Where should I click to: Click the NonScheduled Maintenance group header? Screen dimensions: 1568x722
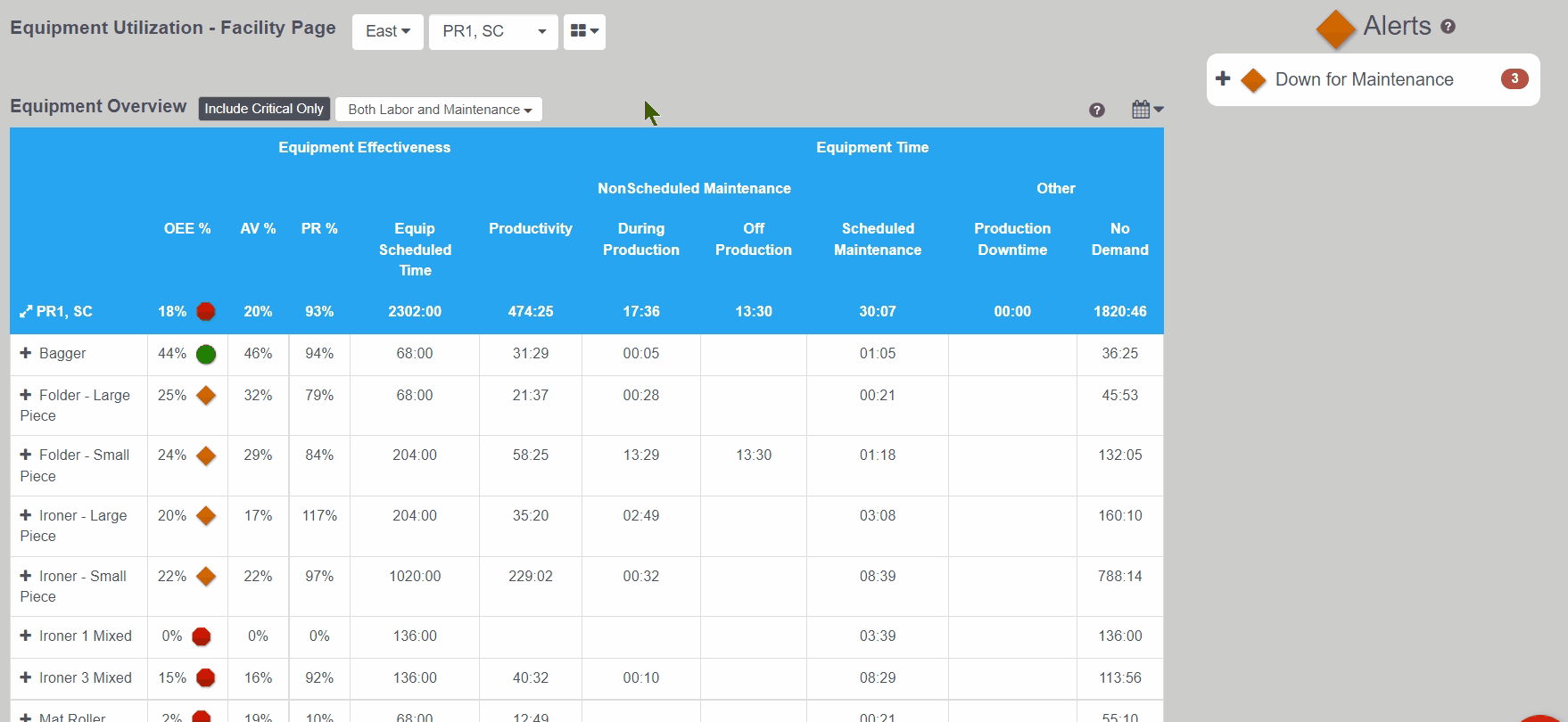(x=694, y=188)
